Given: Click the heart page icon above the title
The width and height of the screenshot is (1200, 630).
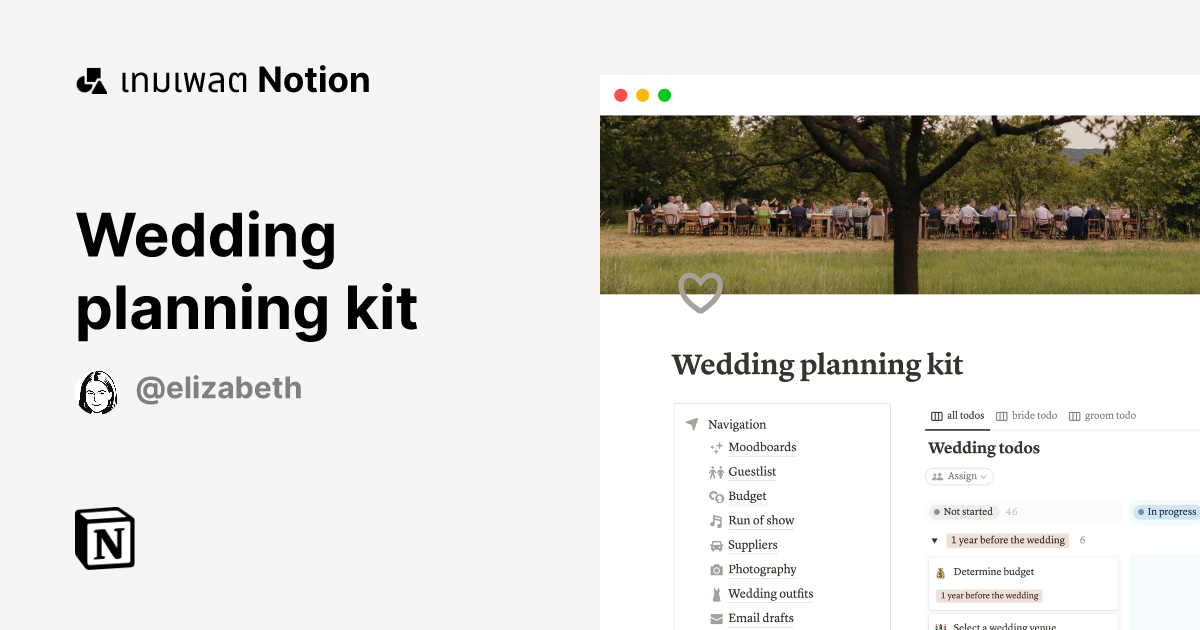Looking at the screenshot, I should click(700, 293).
